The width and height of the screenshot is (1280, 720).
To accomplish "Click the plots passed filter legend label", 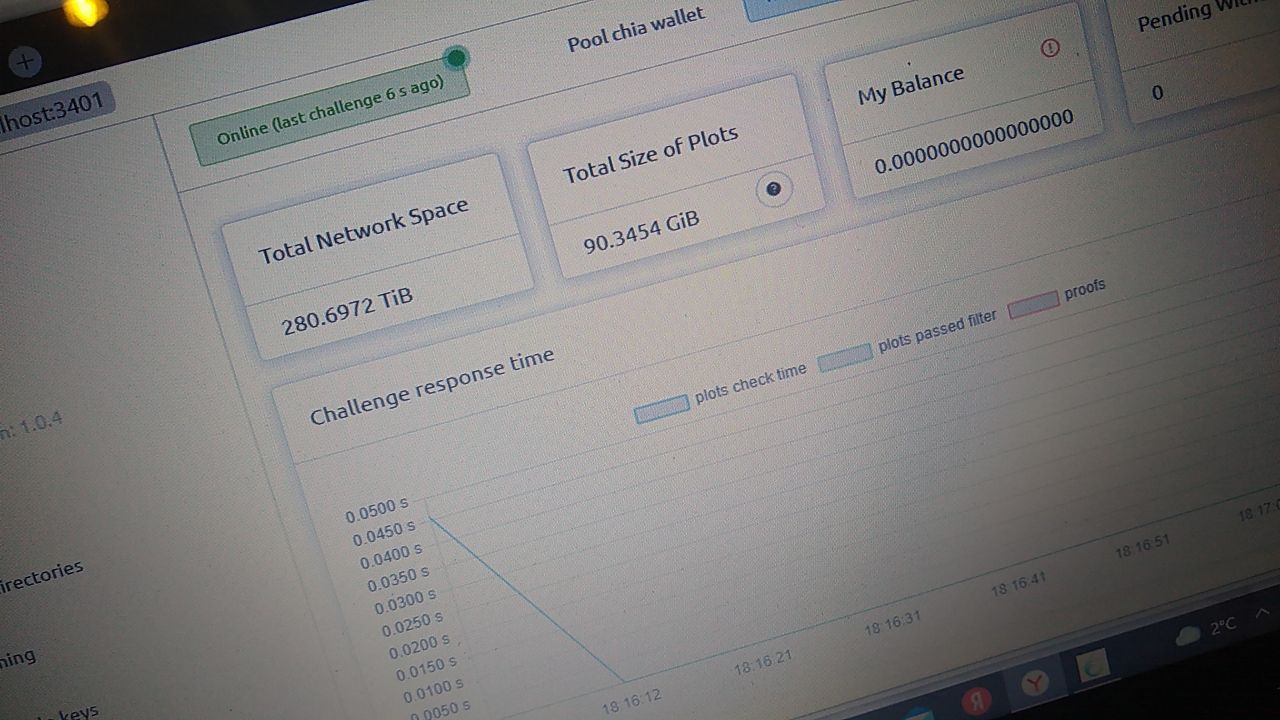I will click(x=937, y=332).
